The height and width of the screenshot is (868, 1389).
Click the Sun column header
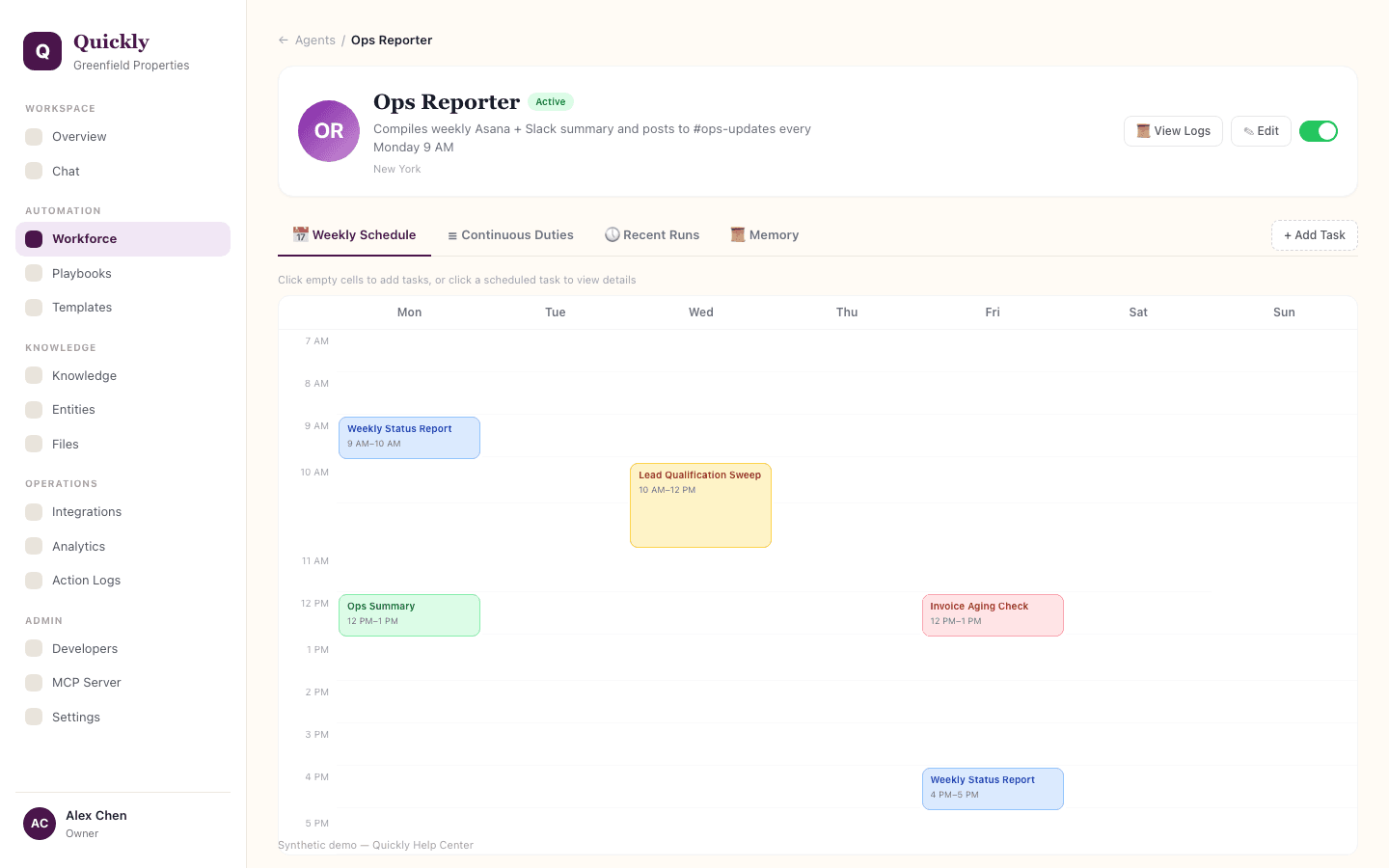pos(1284,312)
